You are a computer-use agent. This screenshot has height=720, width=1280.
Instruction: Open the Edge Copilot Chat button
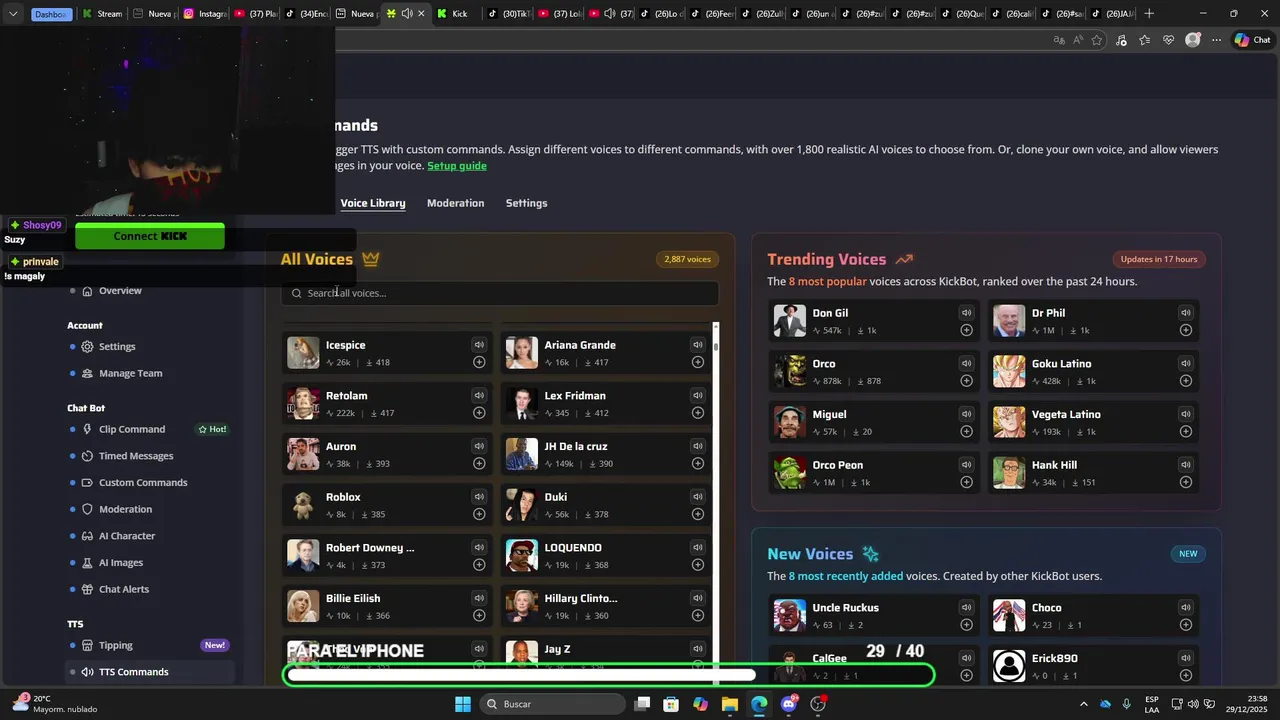1252,40
